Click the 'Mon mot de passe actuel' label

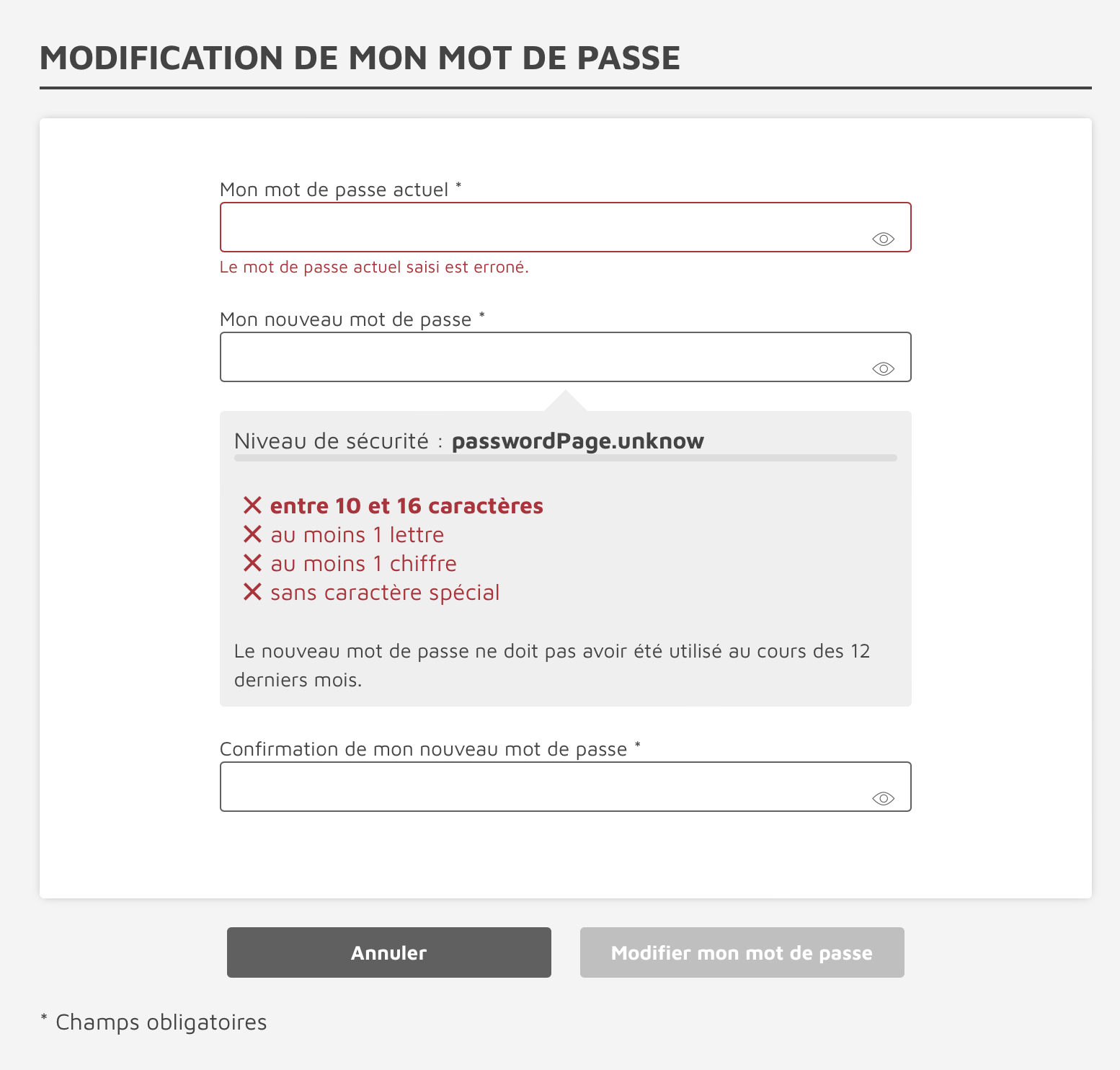click(x=334, y=190)
